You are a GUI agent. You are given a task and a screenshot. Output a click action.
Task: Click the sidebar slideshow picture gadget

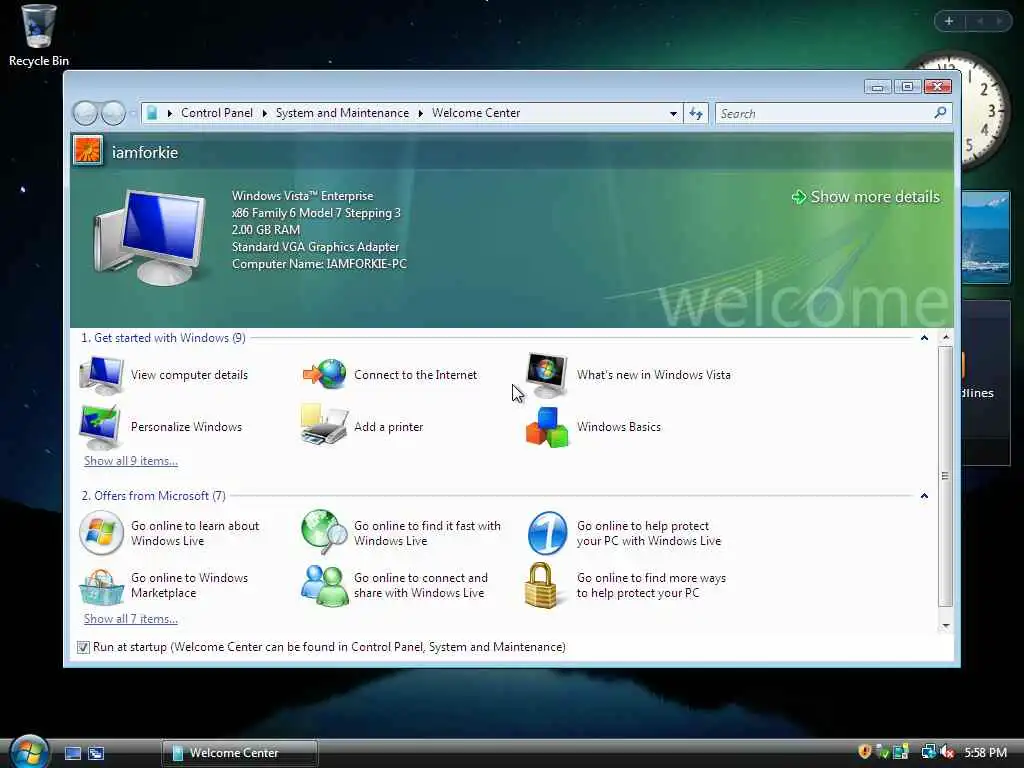tap(985, 237)
